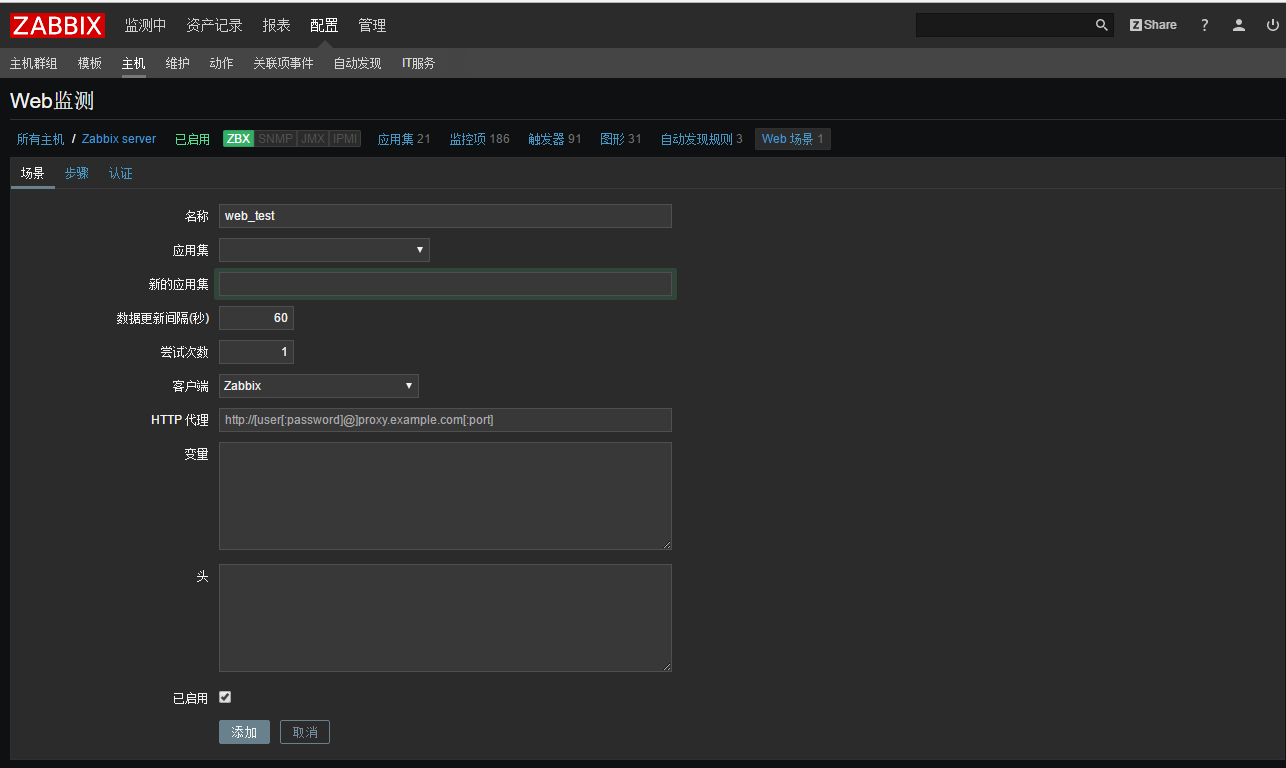
Task: Click the 尝试次数 field showing 1
Action: [256, 352]
